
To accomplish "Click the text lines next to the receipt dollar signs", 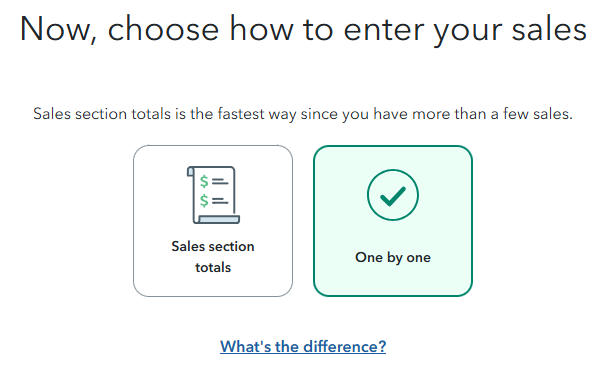I will pos(220,191).
